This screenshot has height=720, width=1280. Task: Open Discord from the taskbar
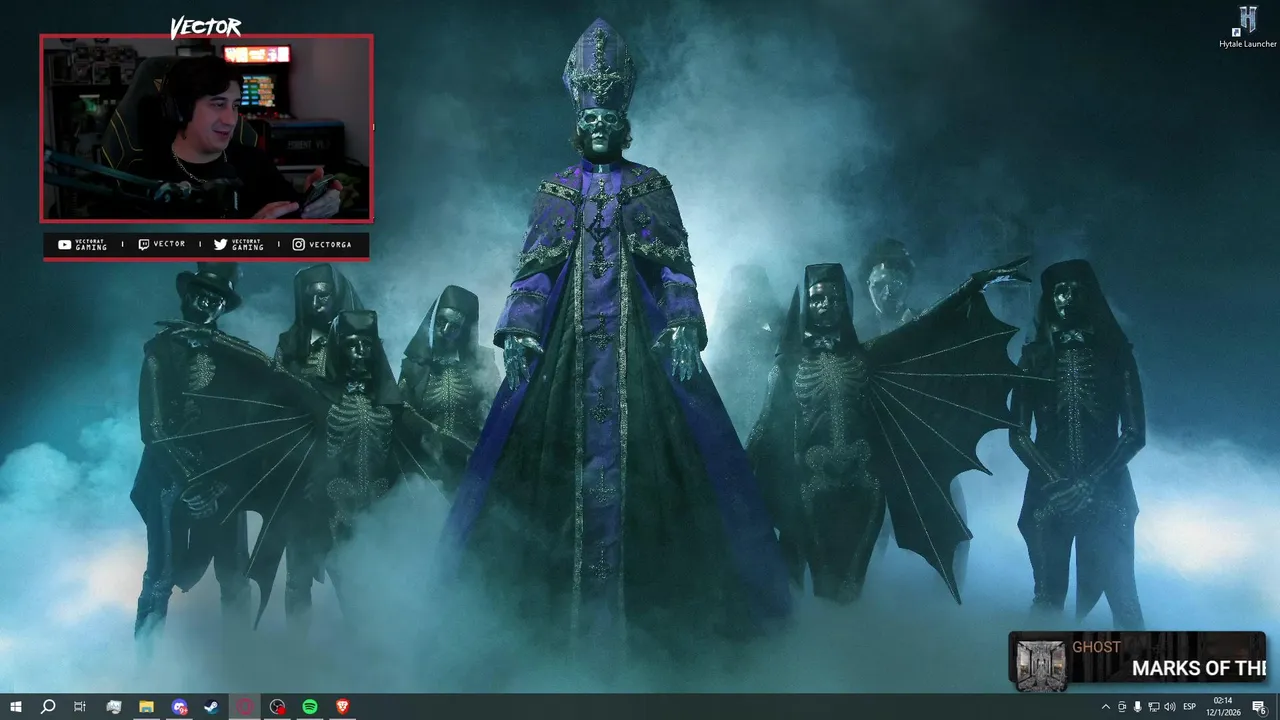179,707
